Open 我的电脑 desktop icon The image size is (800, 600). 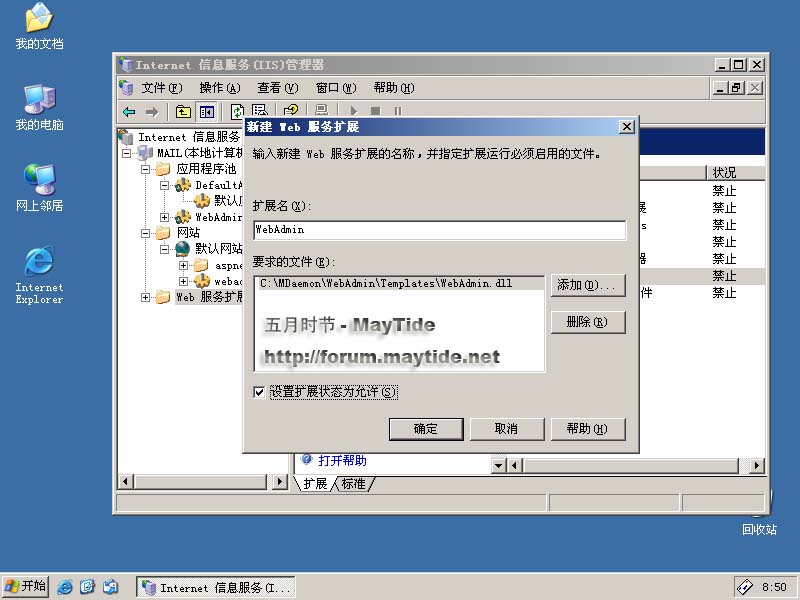39,99
